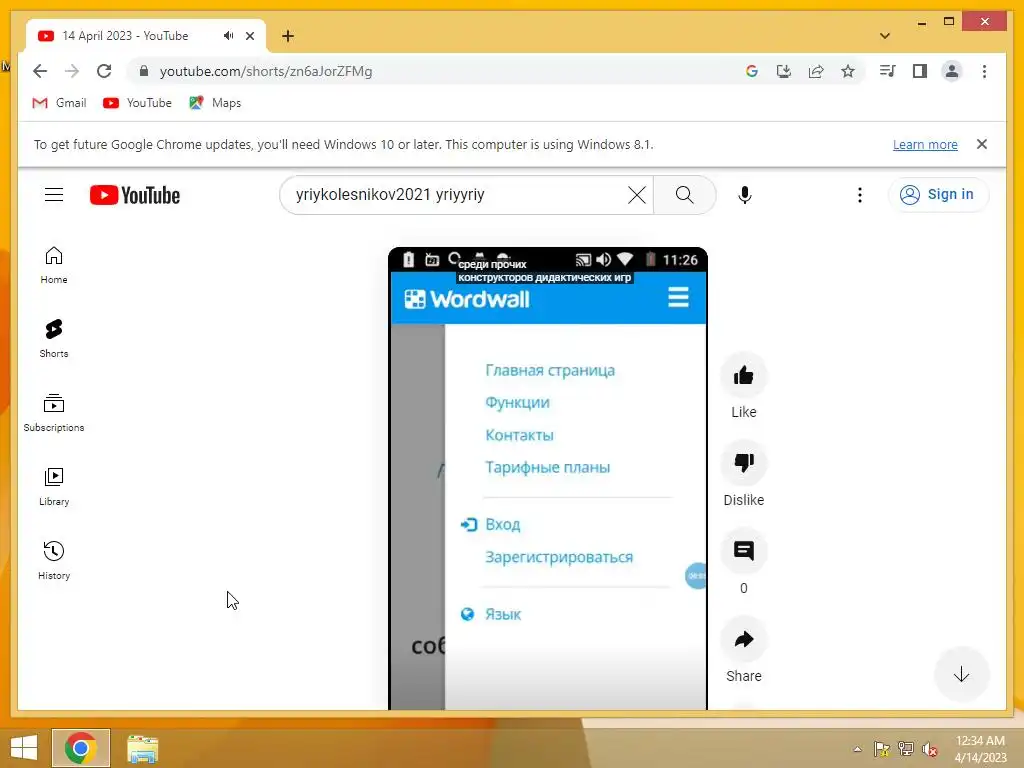Show hidden tray icons arrow
The height and width of the screenshot is (768, 1024).
(857, 749)
